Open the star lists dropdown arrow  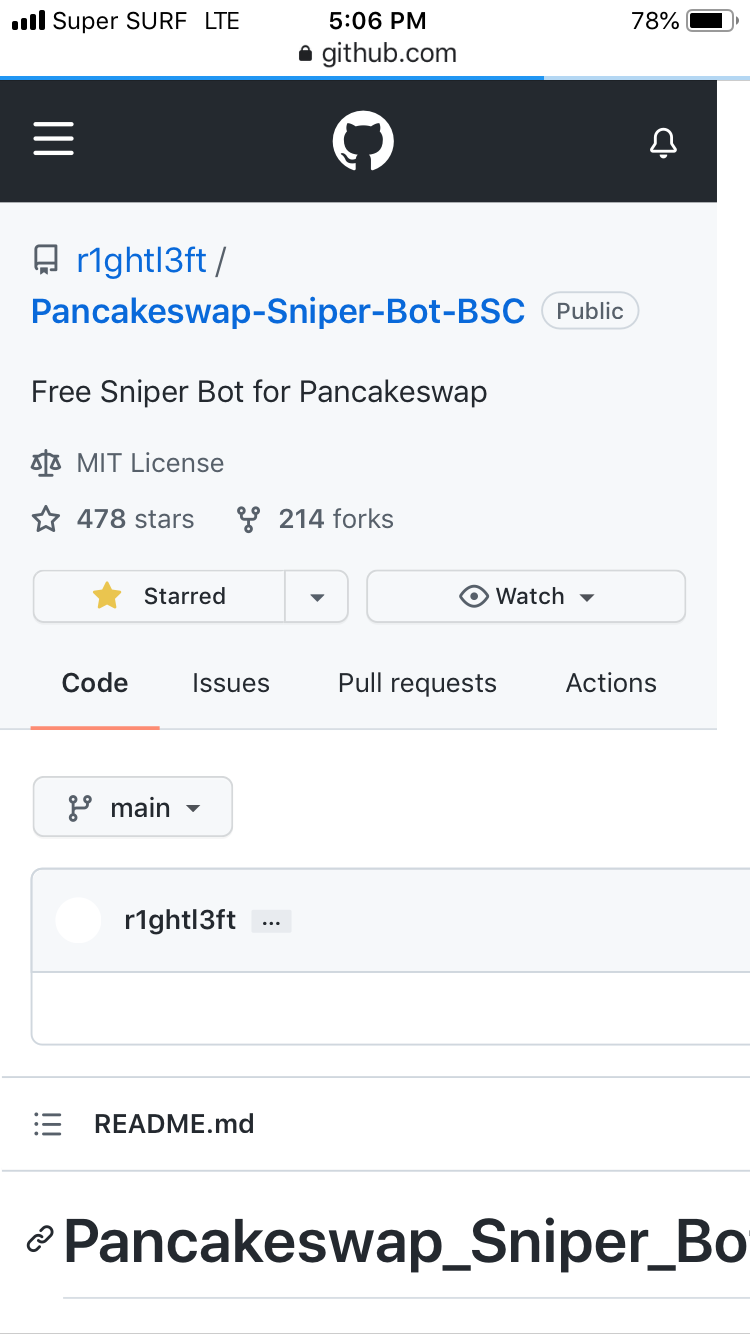[x=317, y=597]
